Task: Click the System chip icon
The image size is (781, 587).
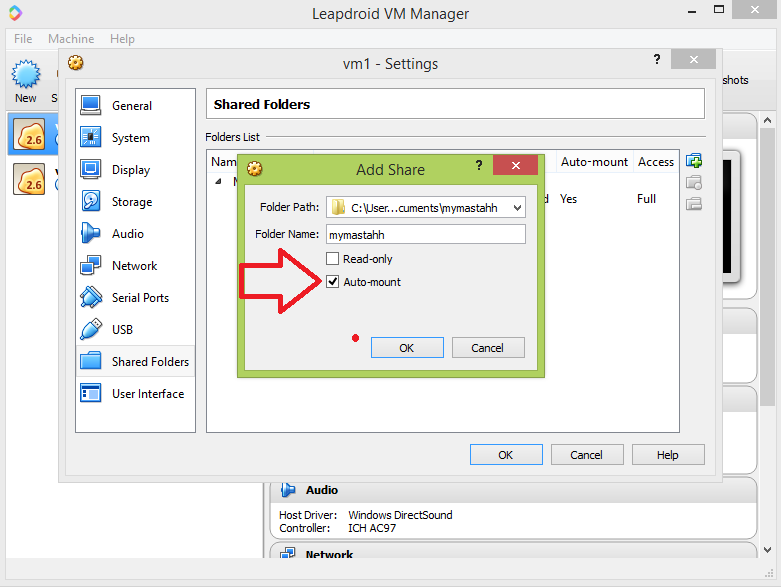Action: 91,137
